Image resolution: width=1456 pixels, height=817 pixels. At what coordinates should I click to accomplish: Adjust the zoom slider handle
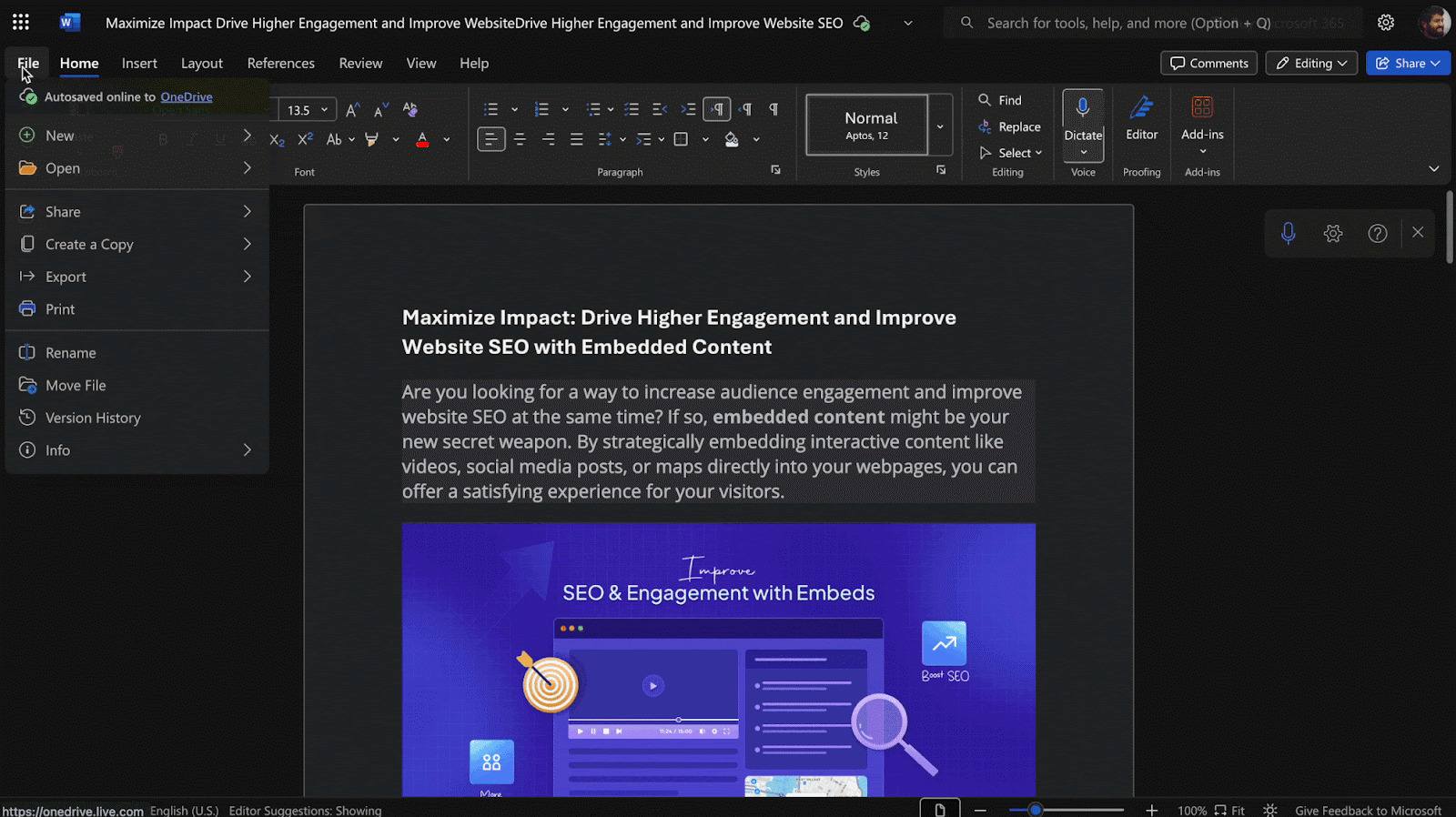click(x=1035, y=810)
